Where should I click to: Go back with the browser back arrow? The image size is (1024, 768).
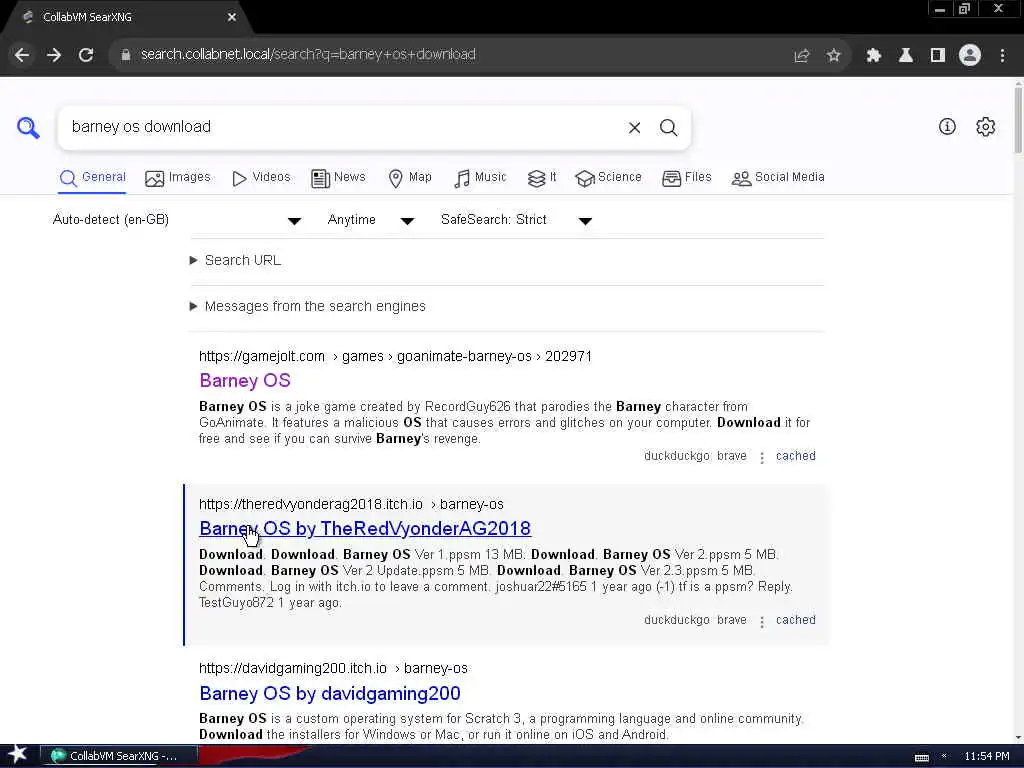click(x=22, y=55)
